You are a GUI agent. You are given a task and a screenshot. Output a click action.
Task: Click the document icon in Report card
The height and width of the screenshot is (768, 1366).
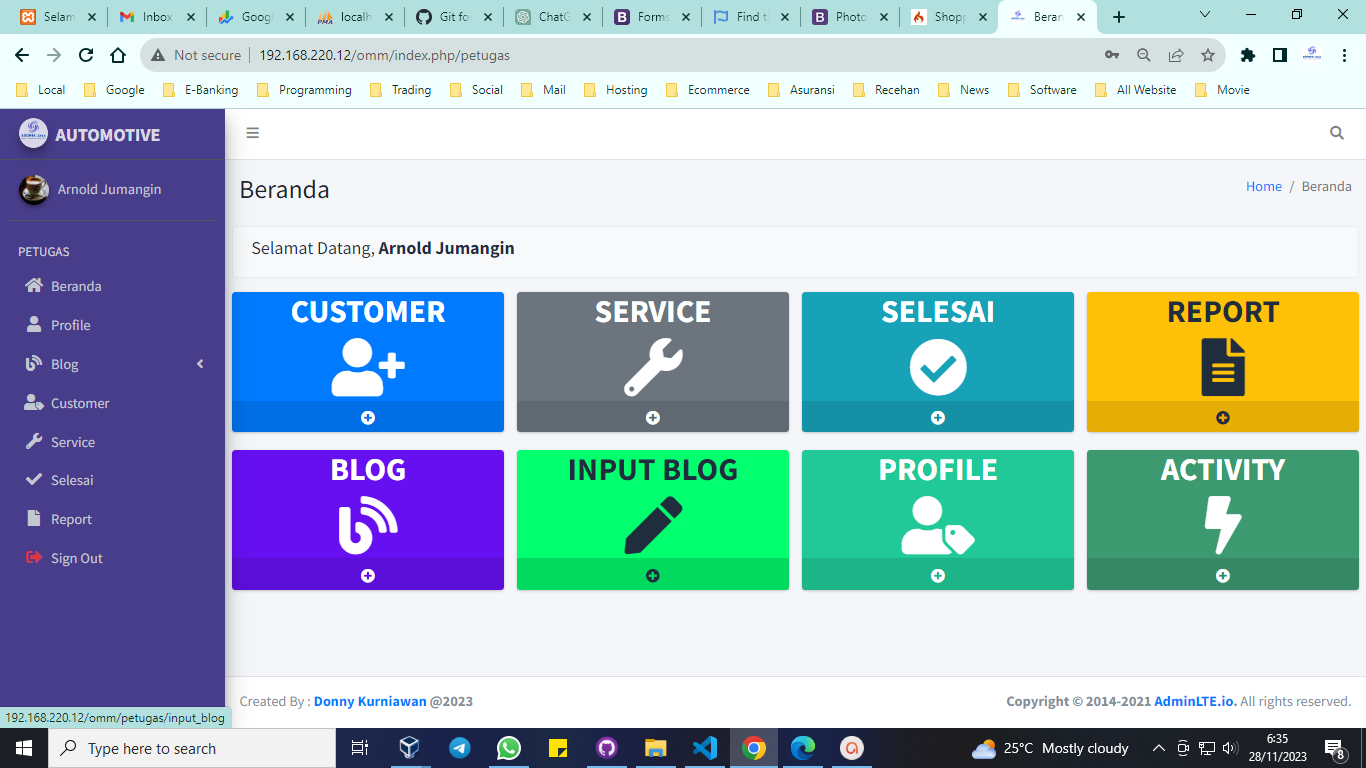[x=1223, y=367]
